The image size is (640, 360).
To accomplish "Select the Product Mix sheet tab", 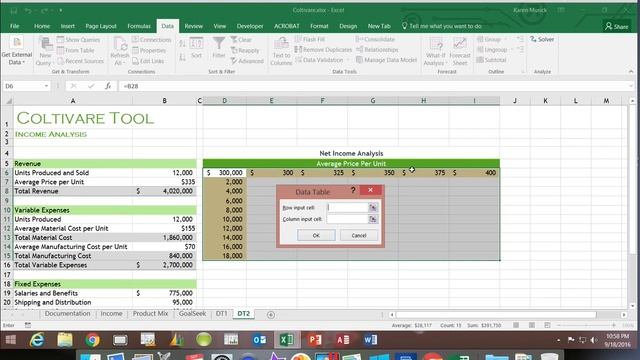I will (150, 313).
